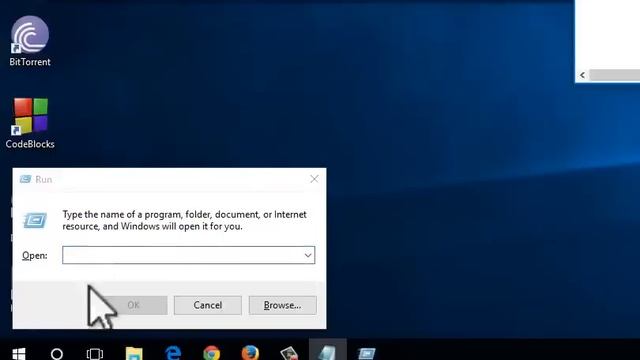This screenshot has width=640, height=360.
Task: Close the Run dialog with X
Action: coord(314,179)
